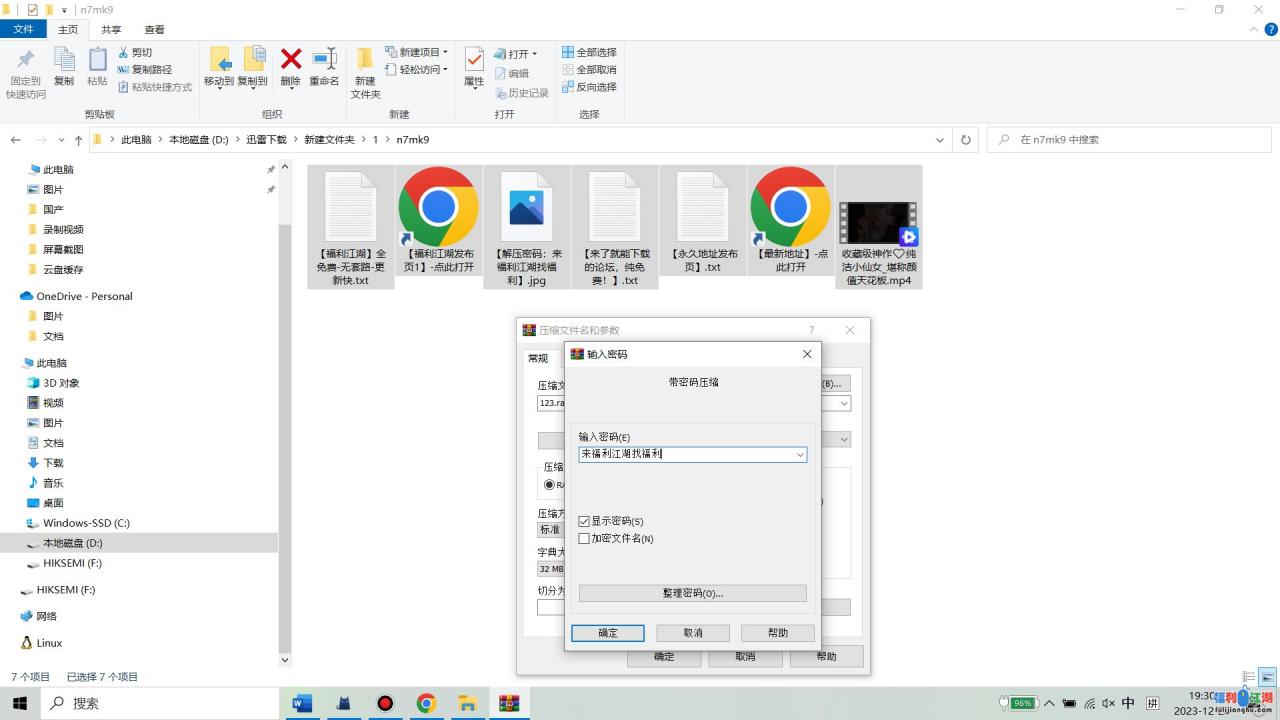
Task: Switch to the 查看 ribbon tab
Action: (x=155, y=30)
